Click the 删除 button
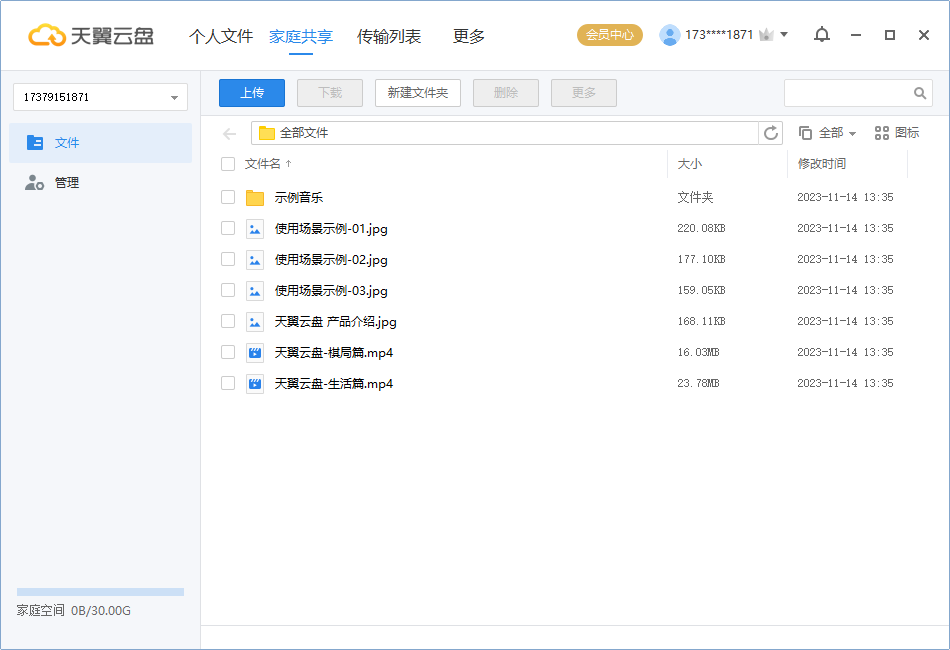 coord(506,93)
